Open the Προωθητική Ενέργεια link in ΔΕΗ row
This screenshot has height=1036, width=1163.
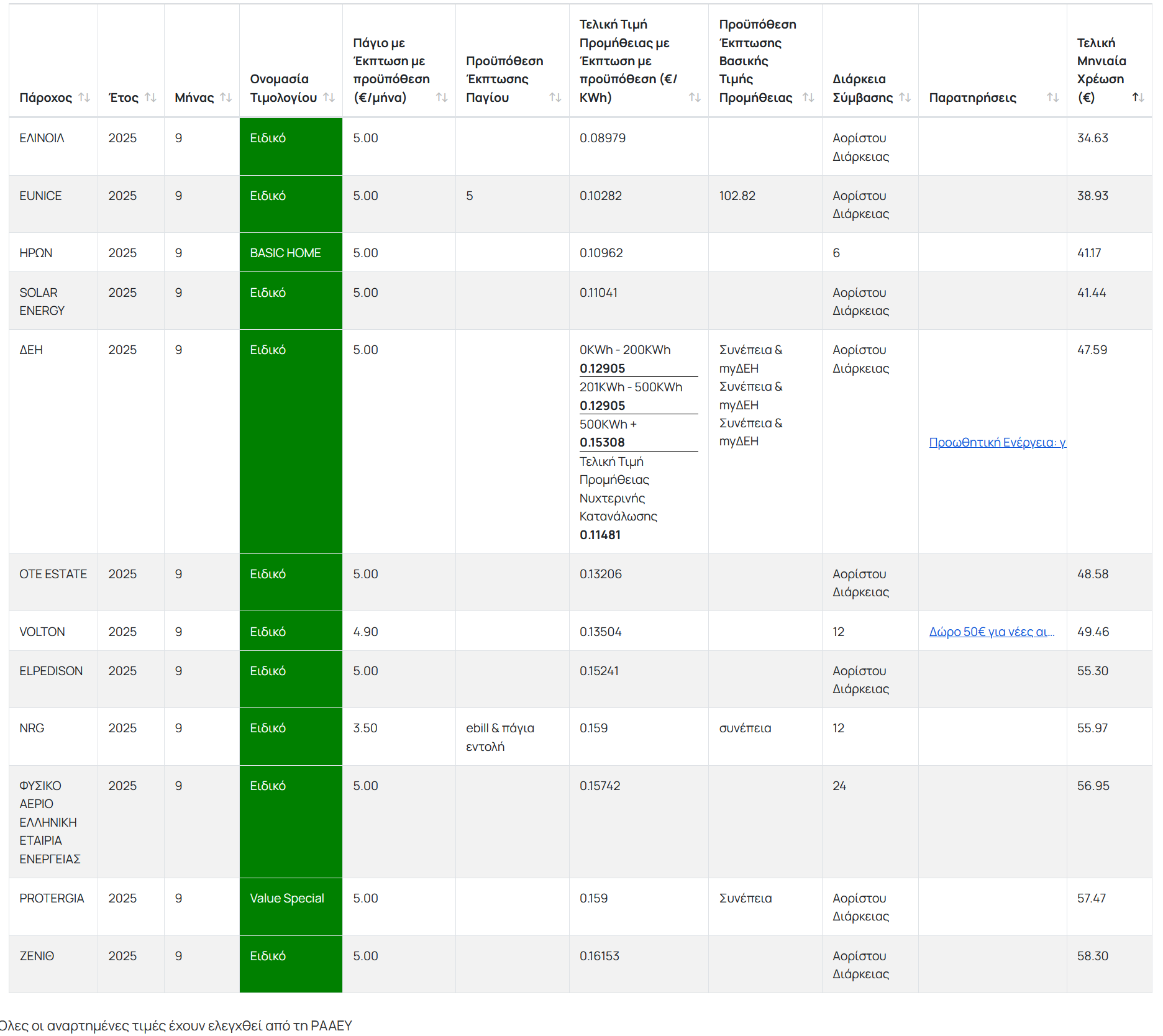tap(997, 442)
